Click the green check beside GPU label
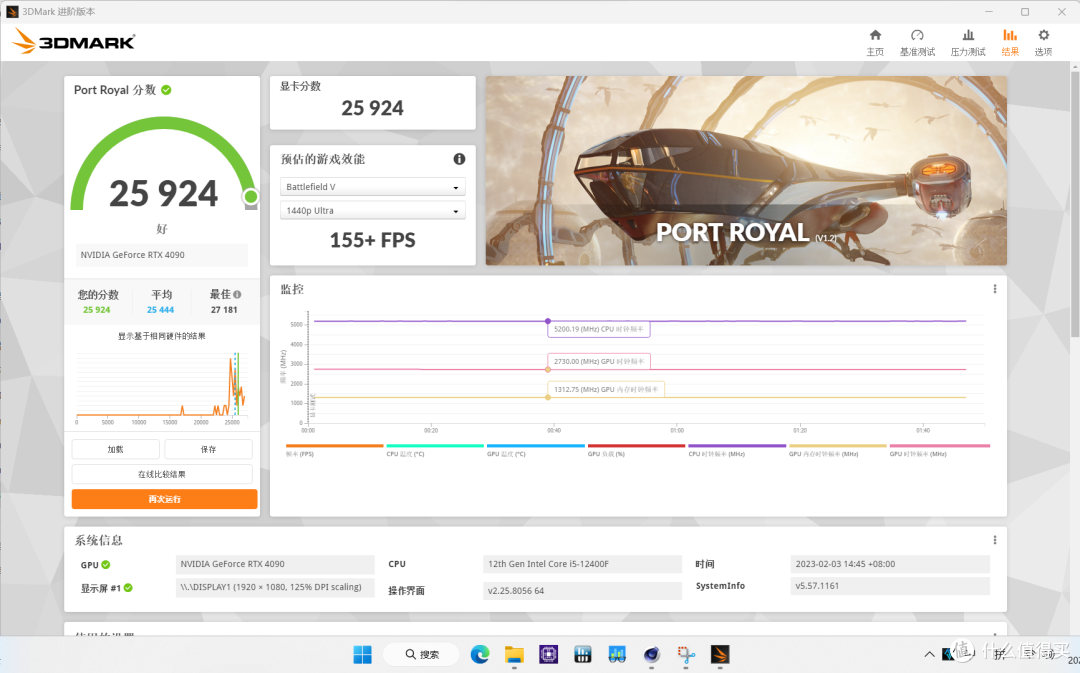1080x673 pixels. (x=105, y=564)
